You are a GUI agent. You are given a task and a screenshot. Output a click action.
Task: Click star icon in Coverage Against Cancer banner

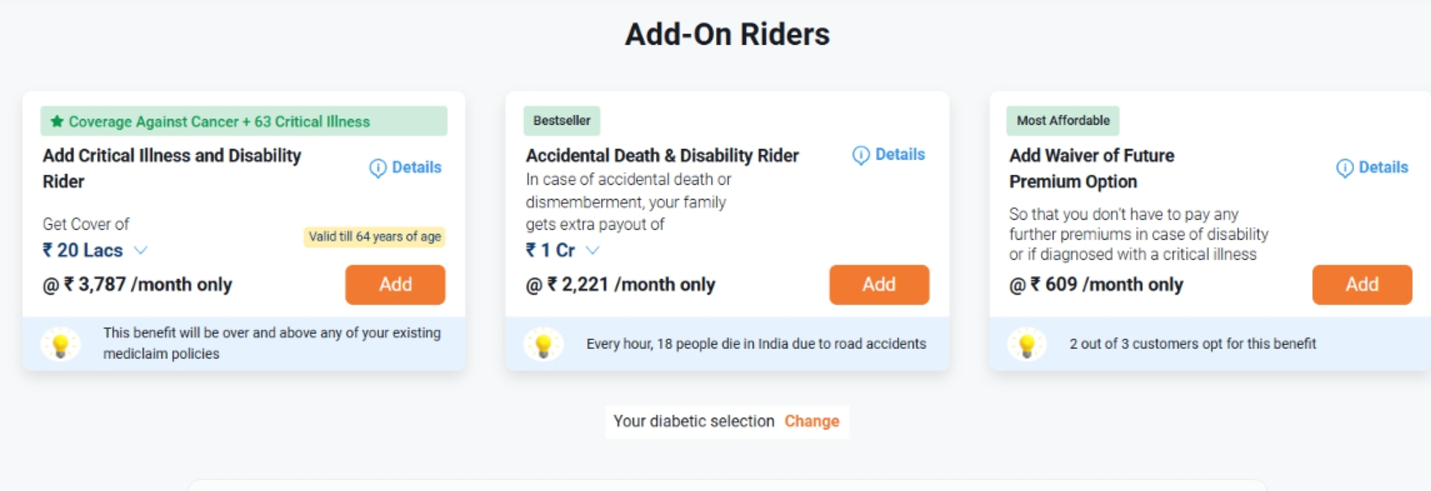click(x=58, y=122)
